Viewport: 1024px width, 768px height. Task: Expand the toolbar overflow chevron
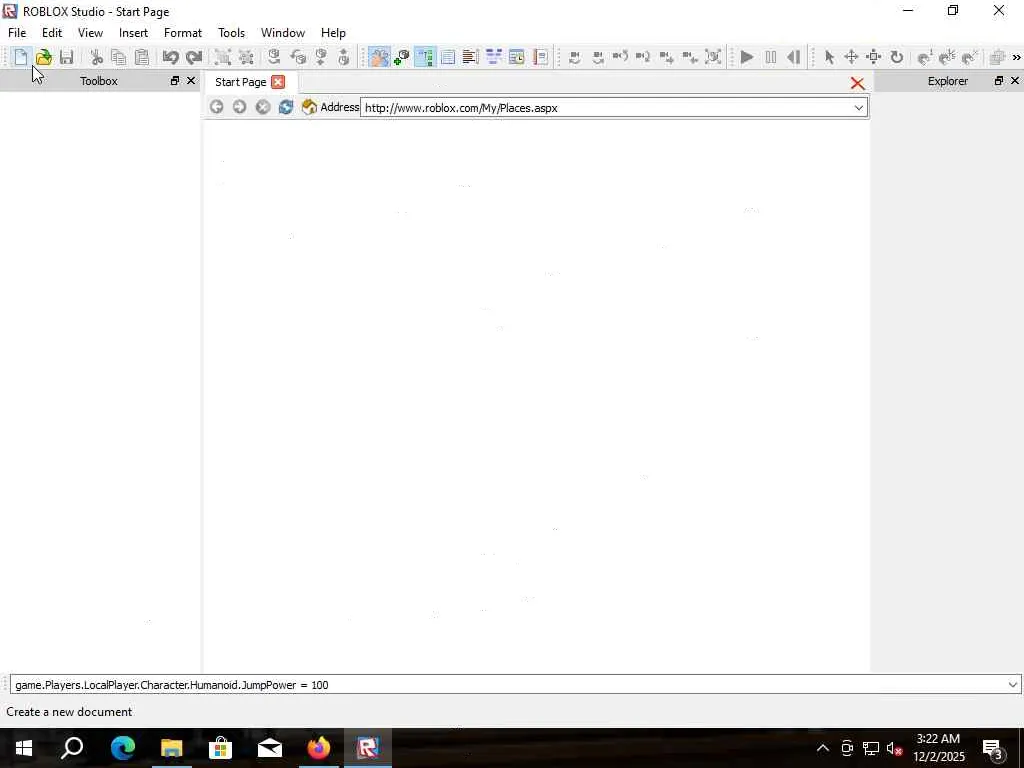[1016, 57]
